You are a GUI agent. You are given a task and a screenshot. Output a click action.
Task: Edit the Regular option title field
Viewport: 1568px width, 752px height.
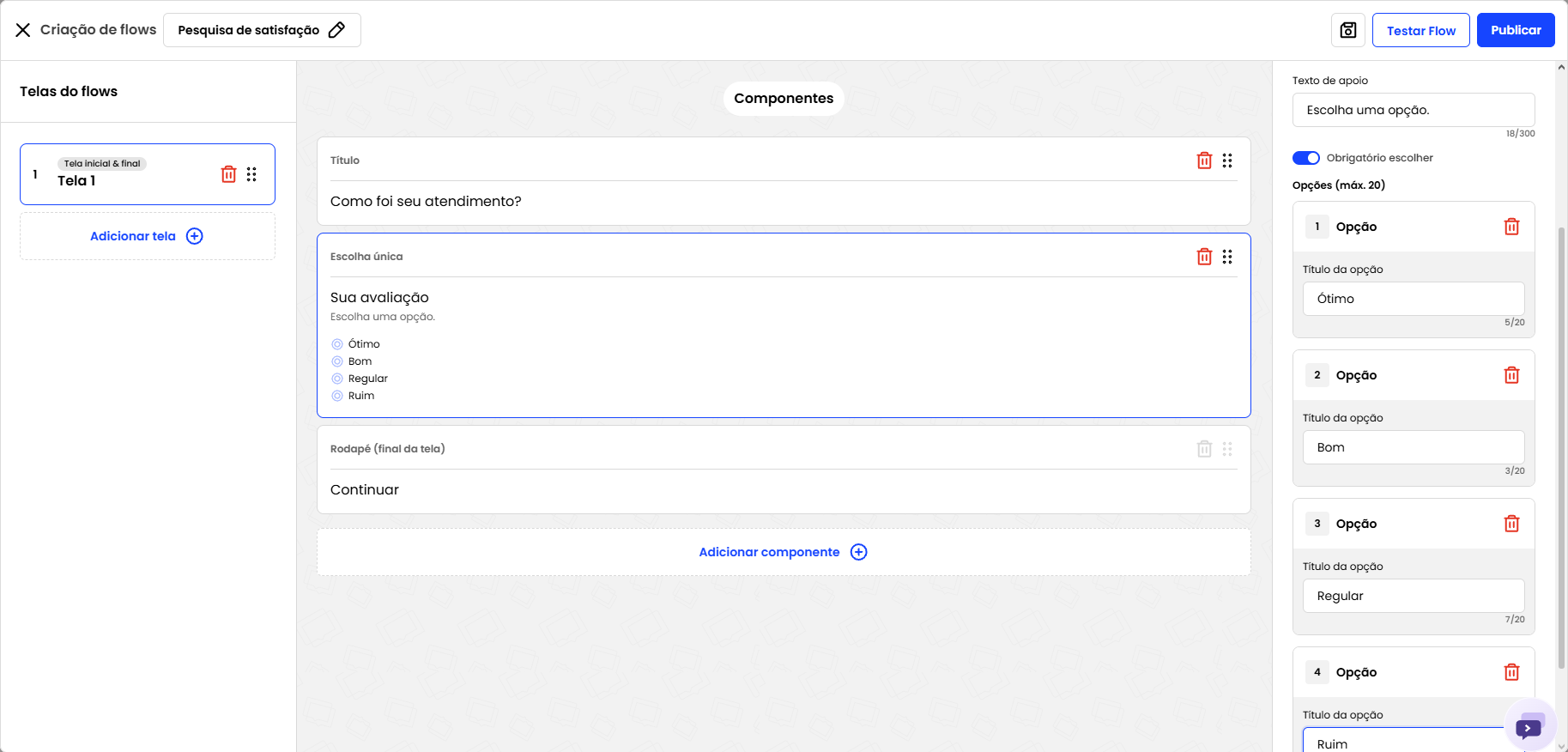[1414, 596]
